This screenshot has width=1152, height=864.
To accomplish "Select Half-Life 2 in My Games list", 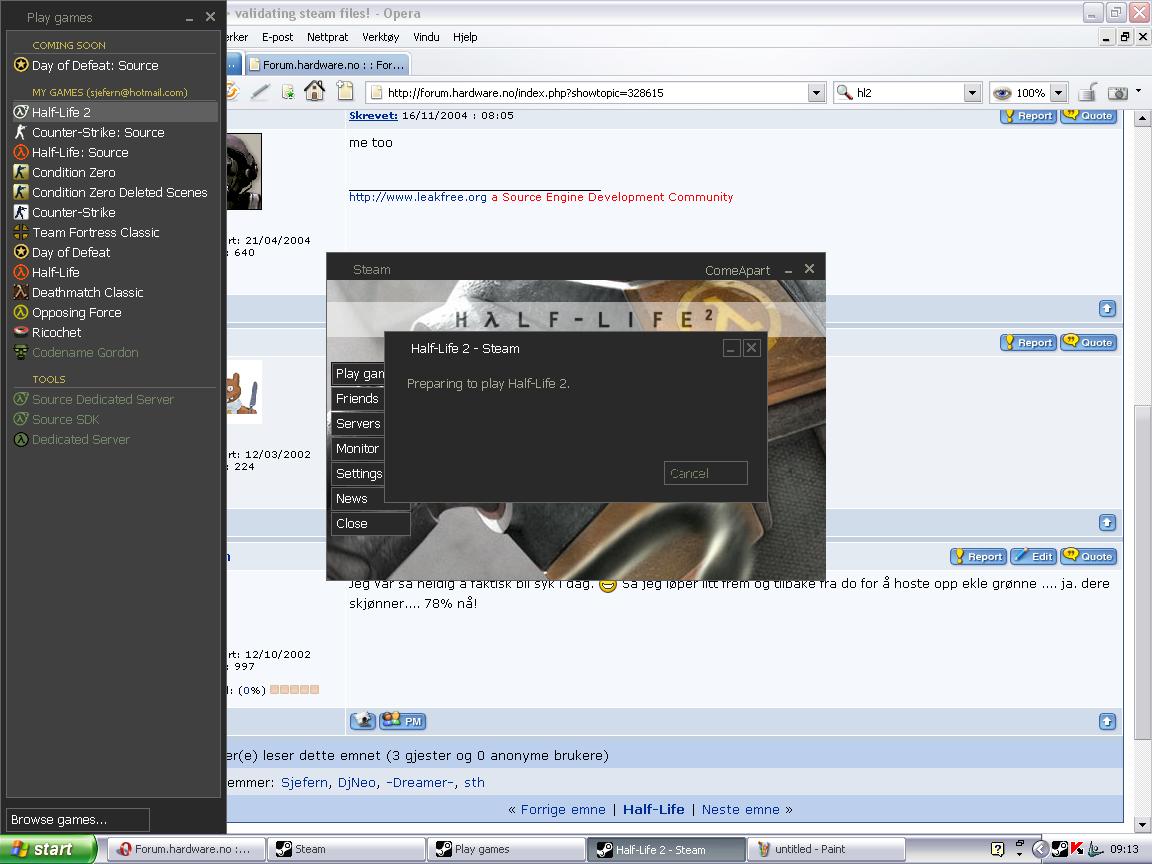I will pyautogui.click(x=115, y=112).
